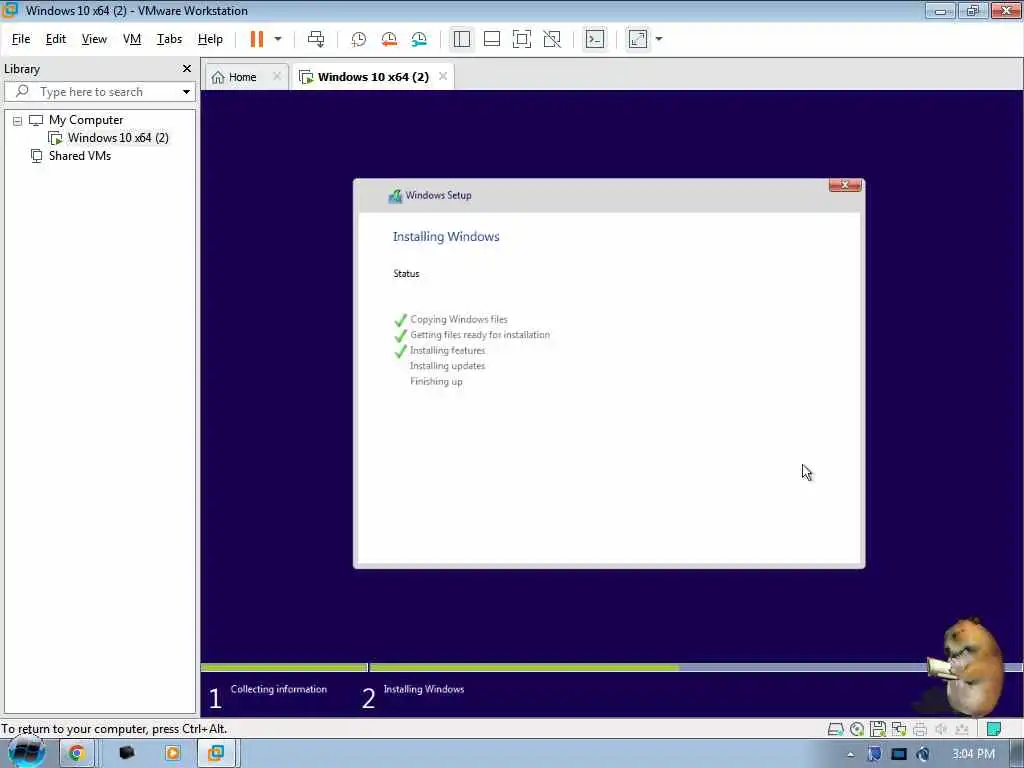Switch to Unity mode icon
Viewport: 1024px width, 768px height.
pos(552,39)
